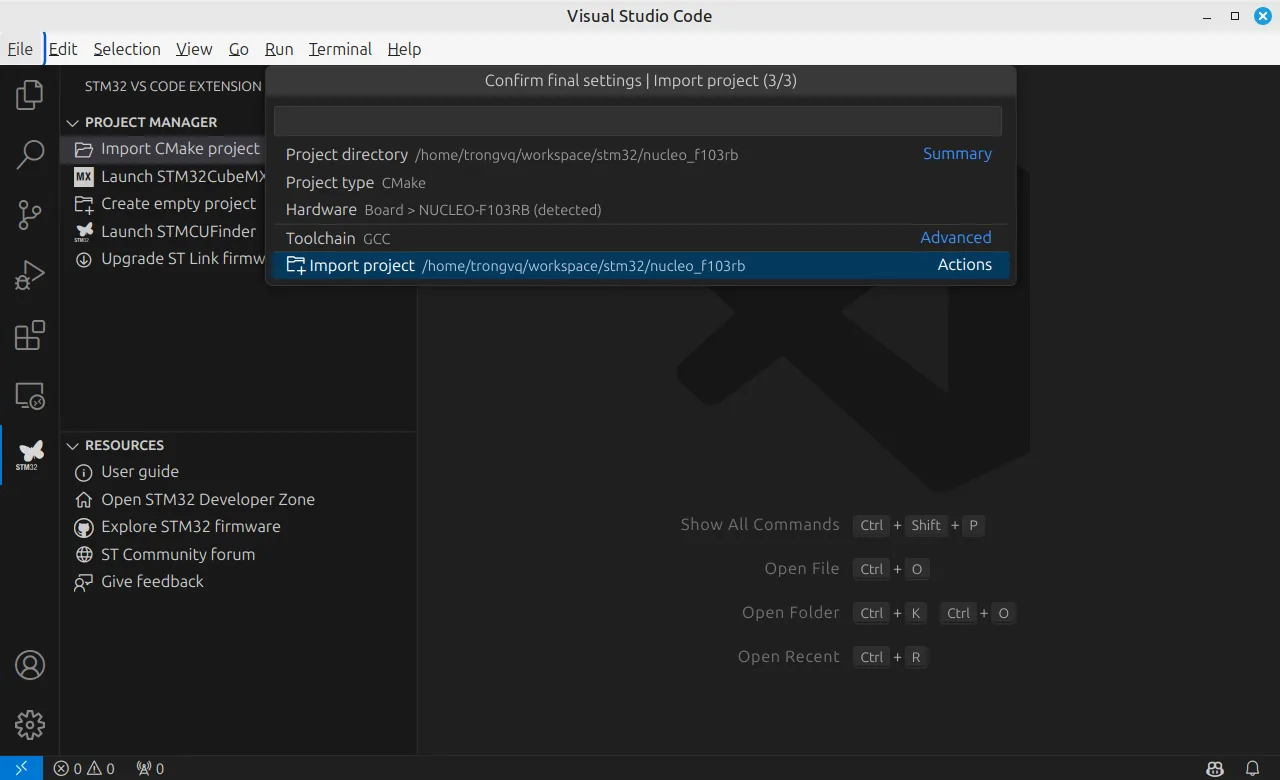Click the Upgrade ST Link firmware label
Screen dimensions: 1280x780
click(x=182, y=259)
